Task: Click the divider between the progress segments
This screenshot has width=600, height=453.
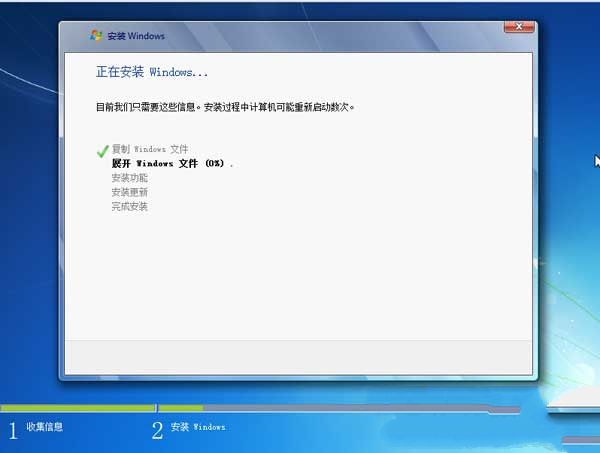Action: coord(157,408)
